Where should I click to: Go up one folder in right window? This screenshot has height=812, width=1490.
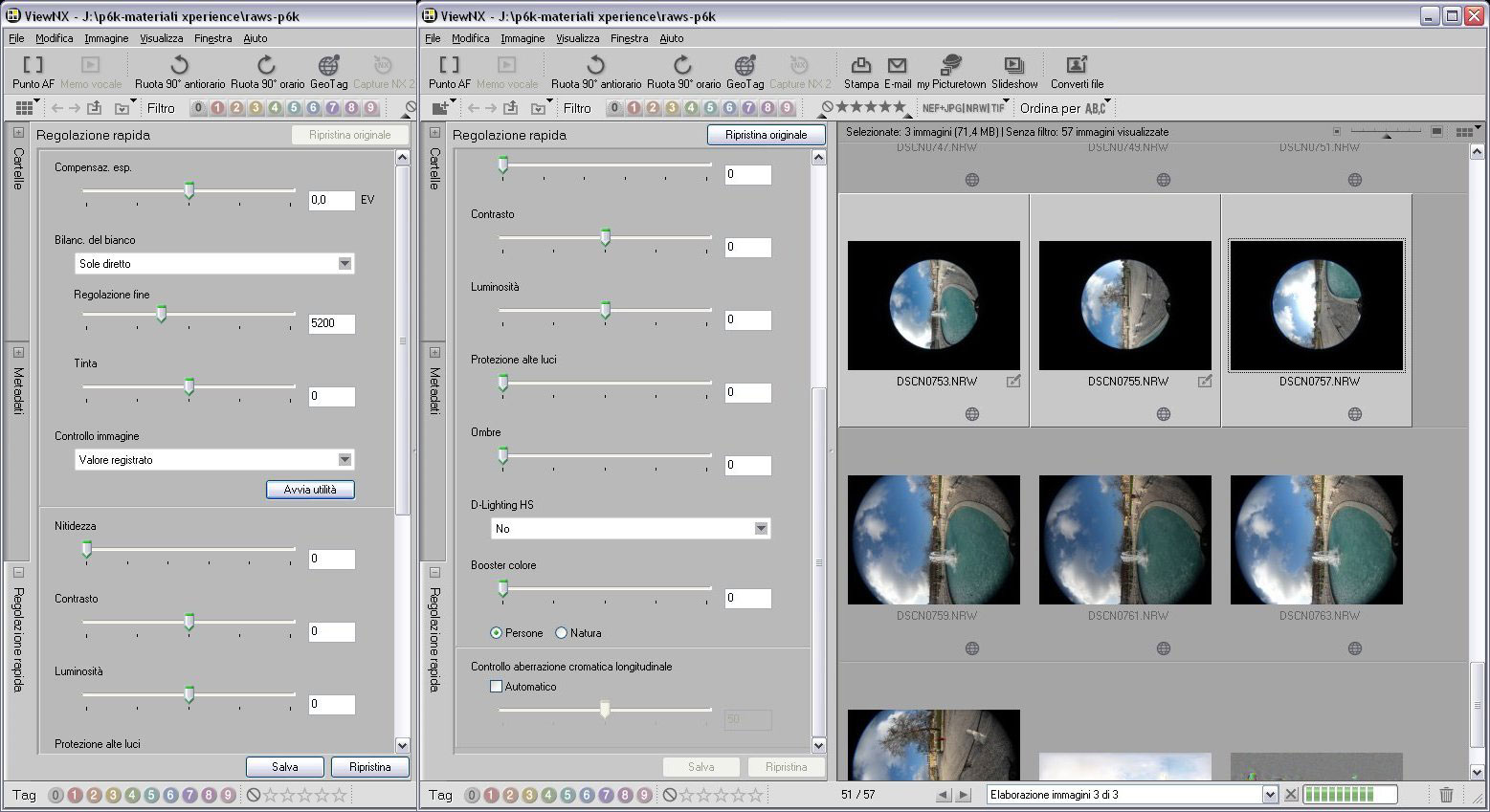511,108
